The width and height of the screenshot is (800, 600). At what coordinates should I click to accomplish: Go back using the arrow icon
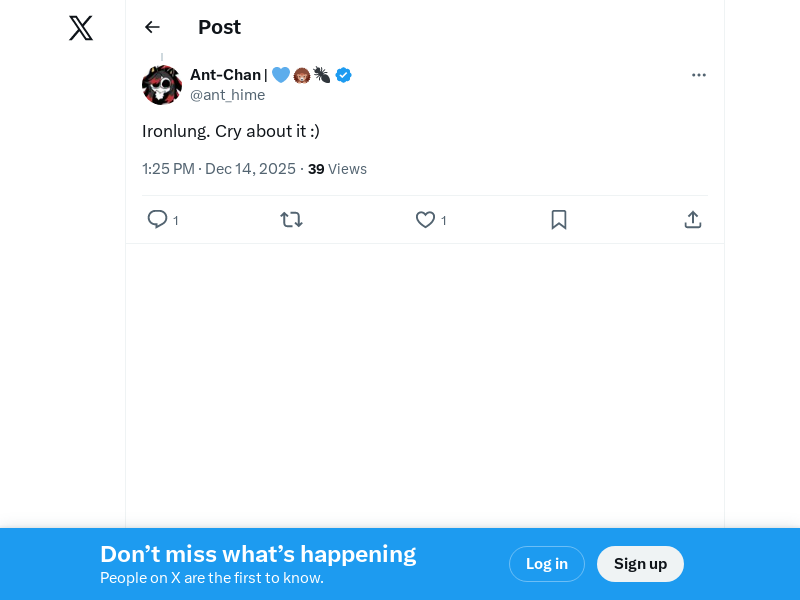coord(152,27)
